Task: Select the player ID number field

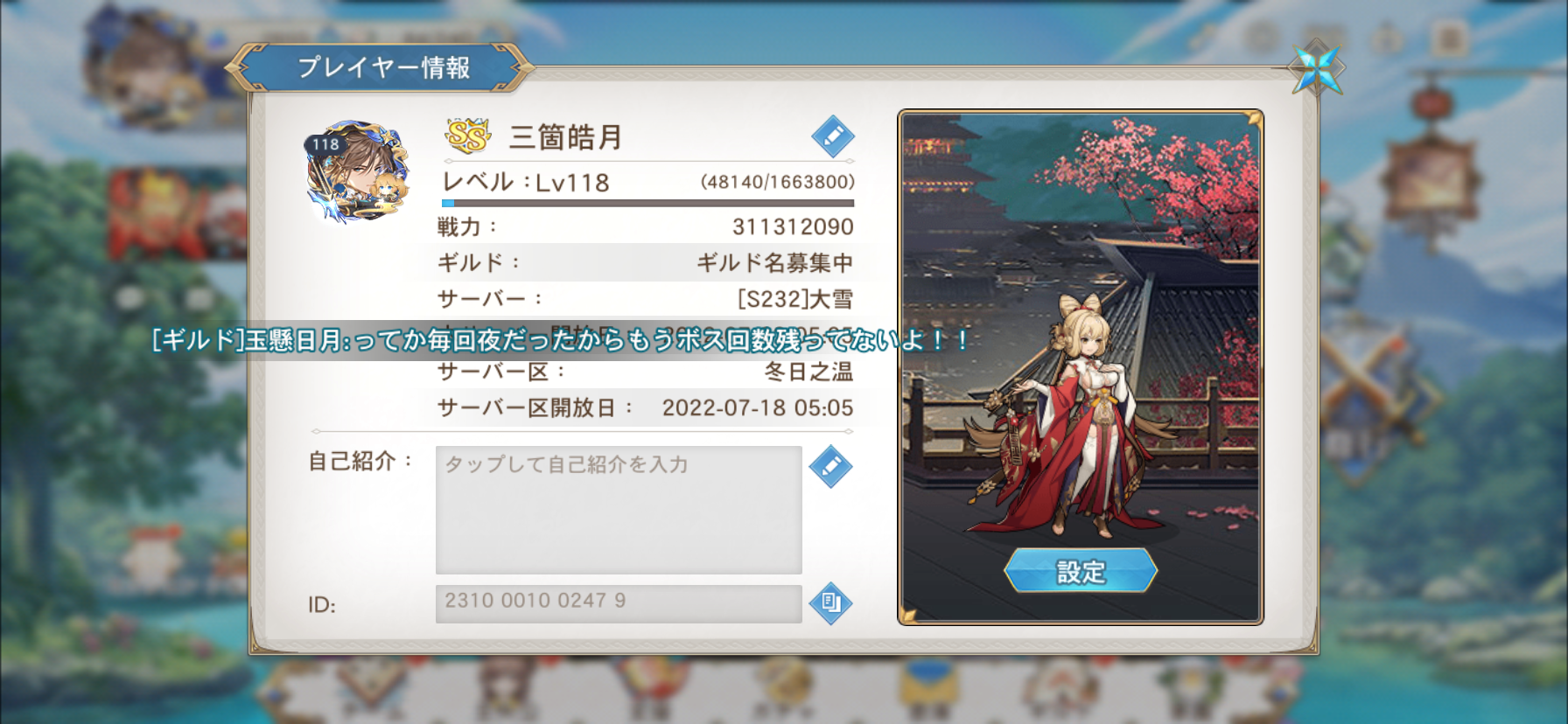Action: point(619,603)
